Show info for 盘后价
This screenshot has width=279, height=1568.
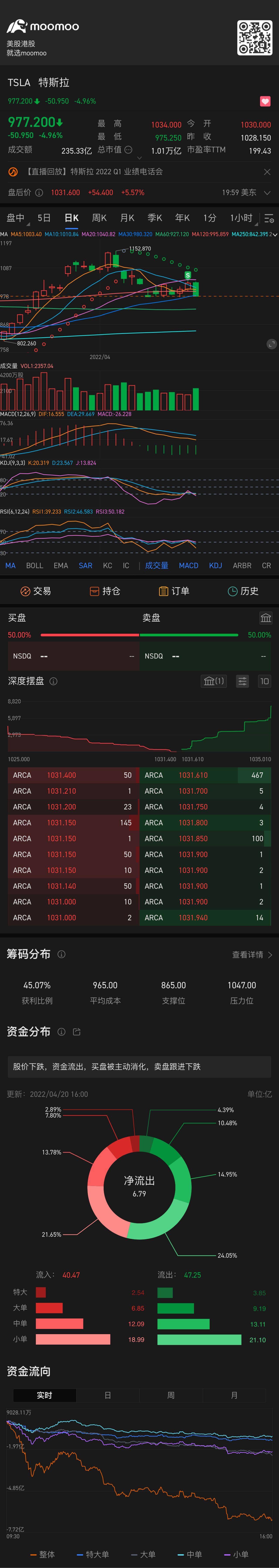click(39, 193)
